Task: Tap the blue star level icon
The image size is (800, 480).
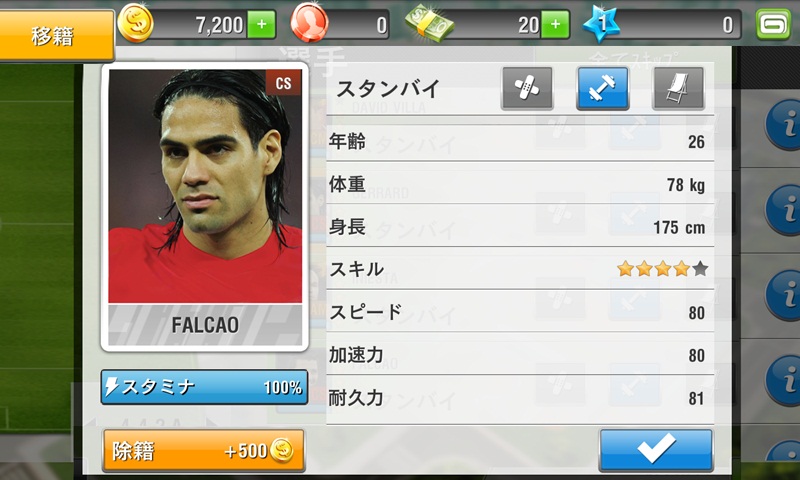Action: coord(602,24)
